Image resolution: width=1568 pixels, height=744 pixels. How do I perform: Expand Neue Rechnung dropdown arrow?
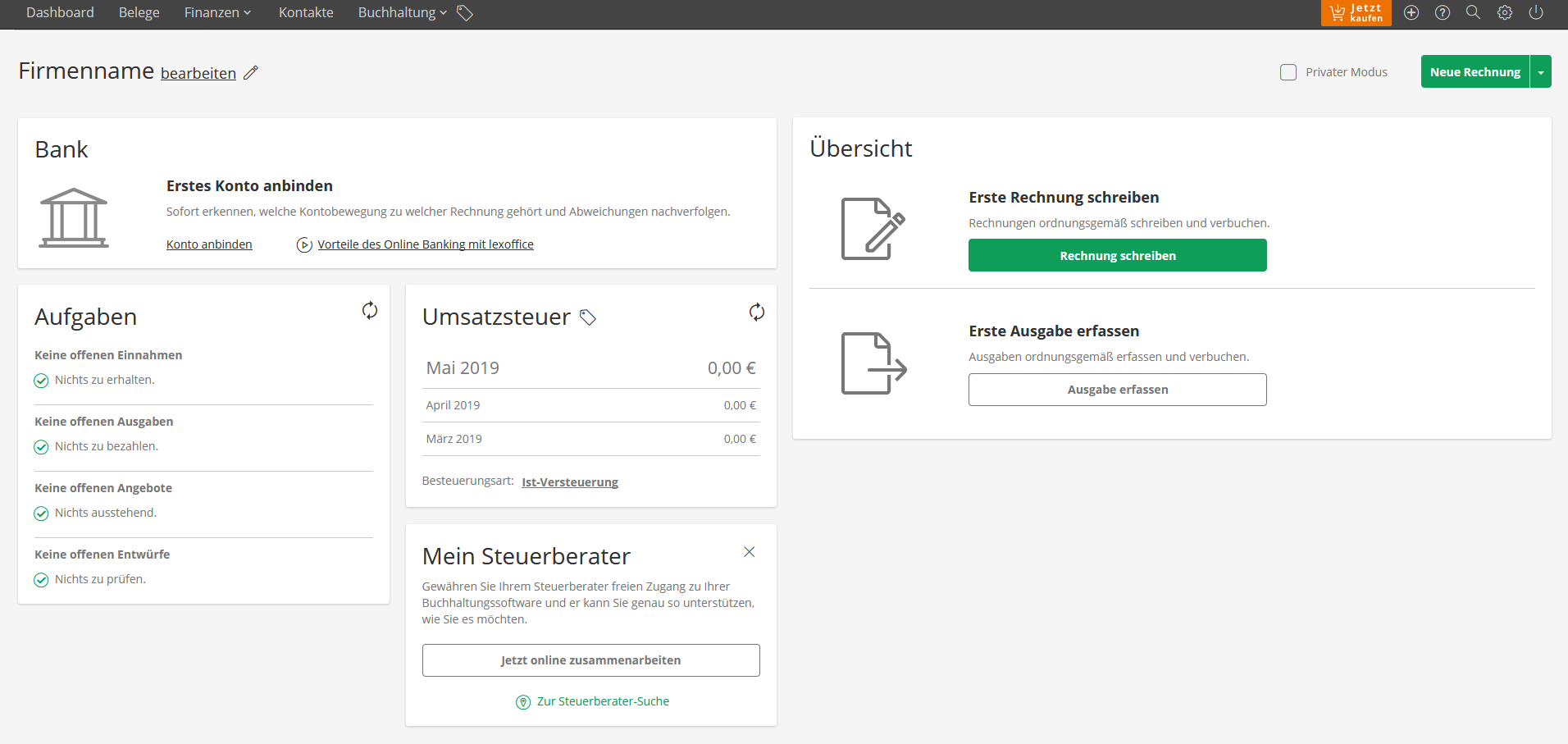coord(1541,72)
